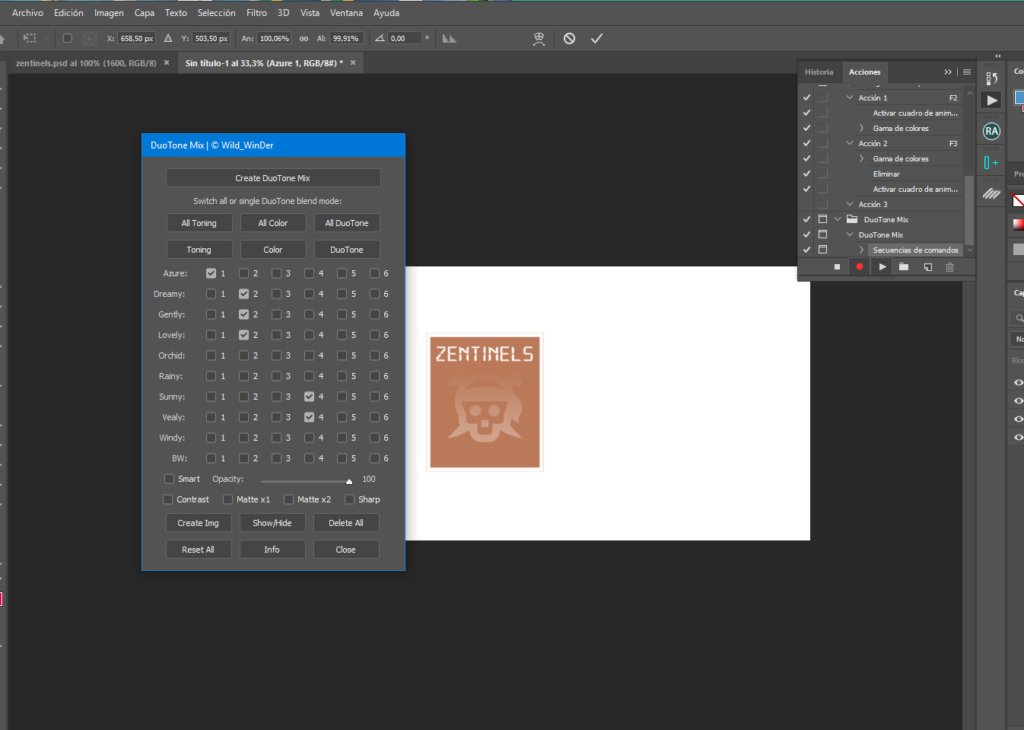Click the Create DuoTone Mix button

(273, 178)
